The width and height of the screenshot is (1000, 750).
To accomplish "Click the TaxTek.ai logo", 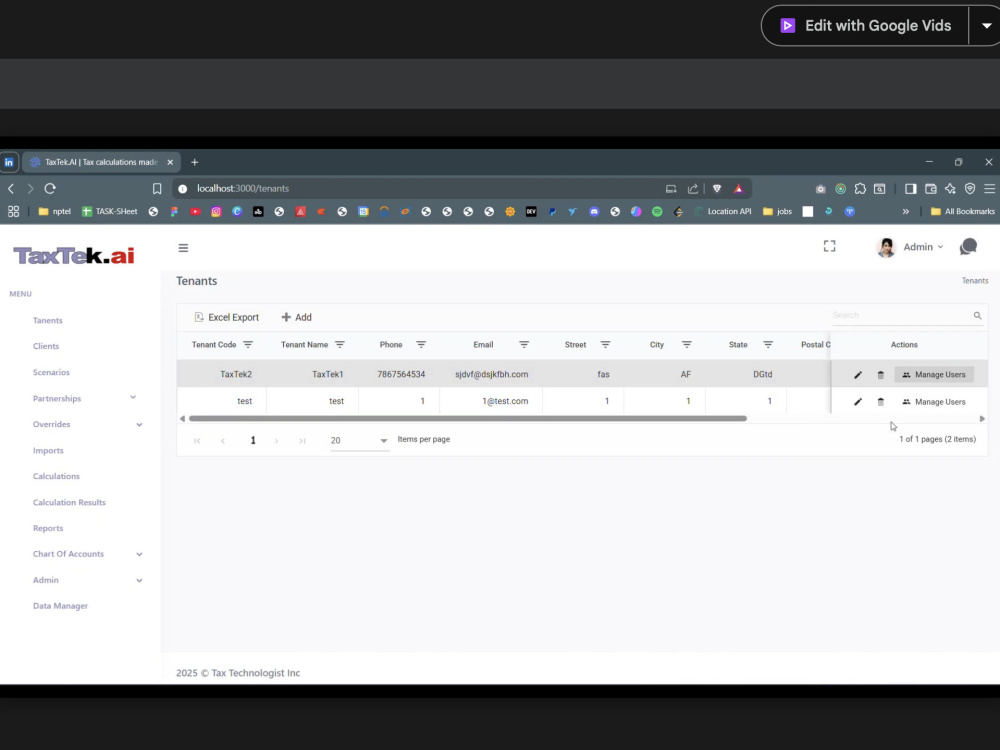I will 74,256.
